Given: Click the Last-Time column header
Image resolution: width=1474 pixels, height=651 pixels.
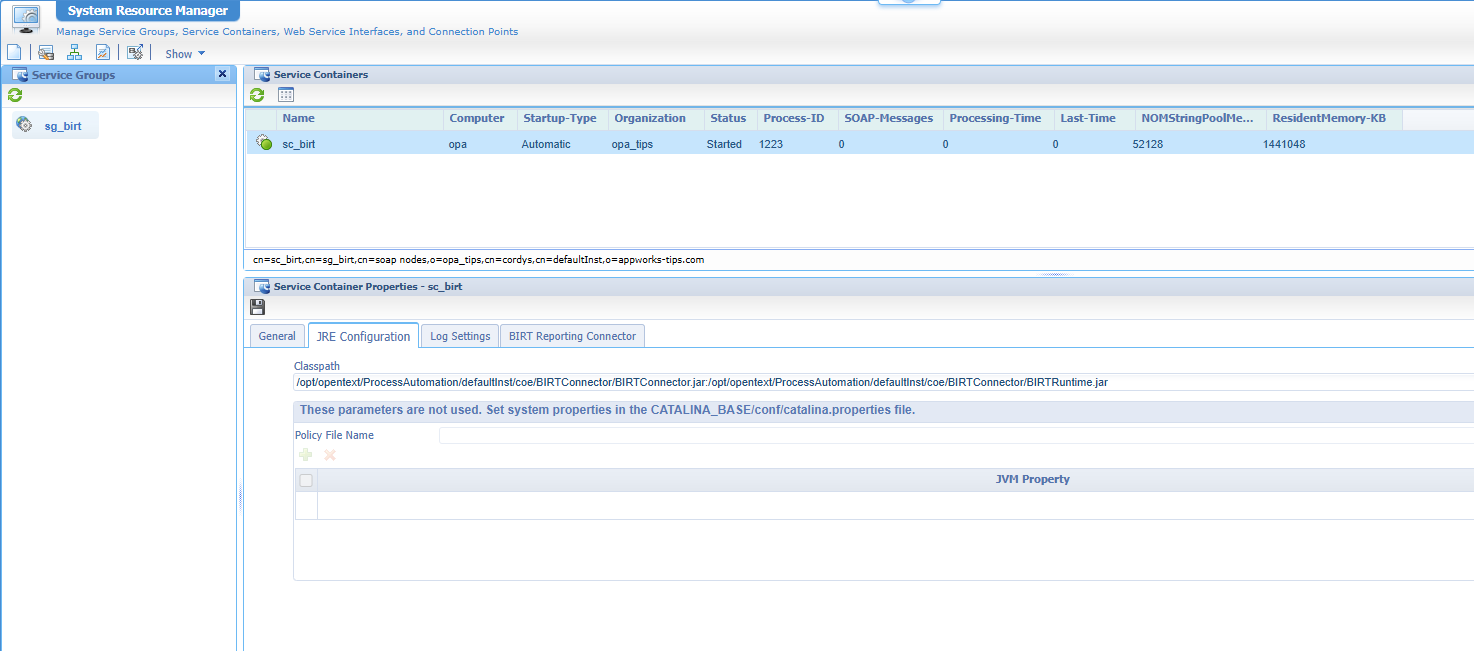Looking at the screenshot, I should pyautogui.click(x=1094, y=118).
